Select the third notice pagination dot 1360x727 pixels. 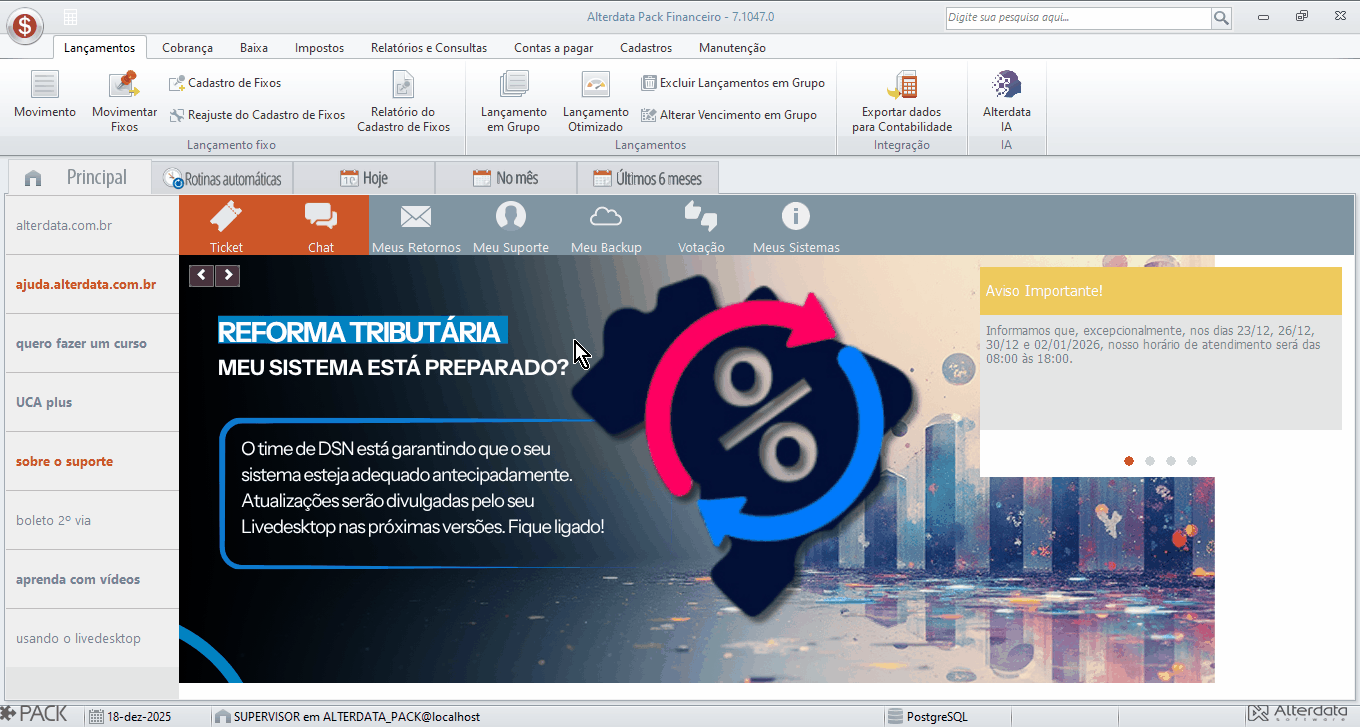[x=1171, y=461]
